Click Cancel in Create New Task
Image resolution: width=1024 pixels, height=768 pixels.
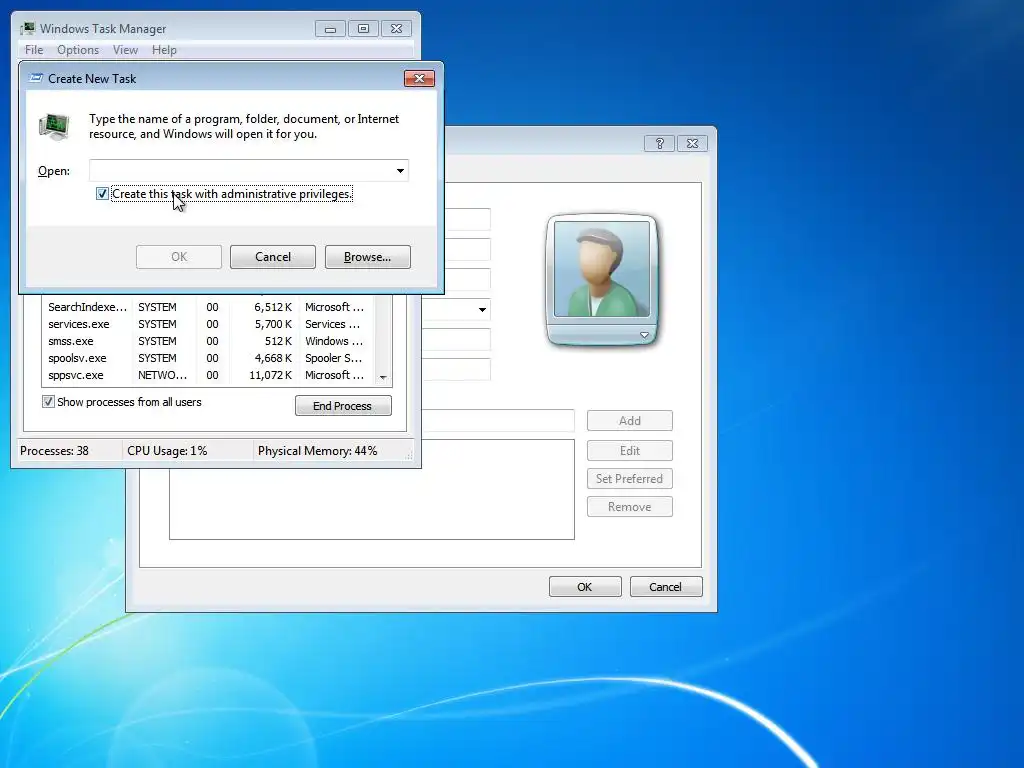(x=273, y=257)
